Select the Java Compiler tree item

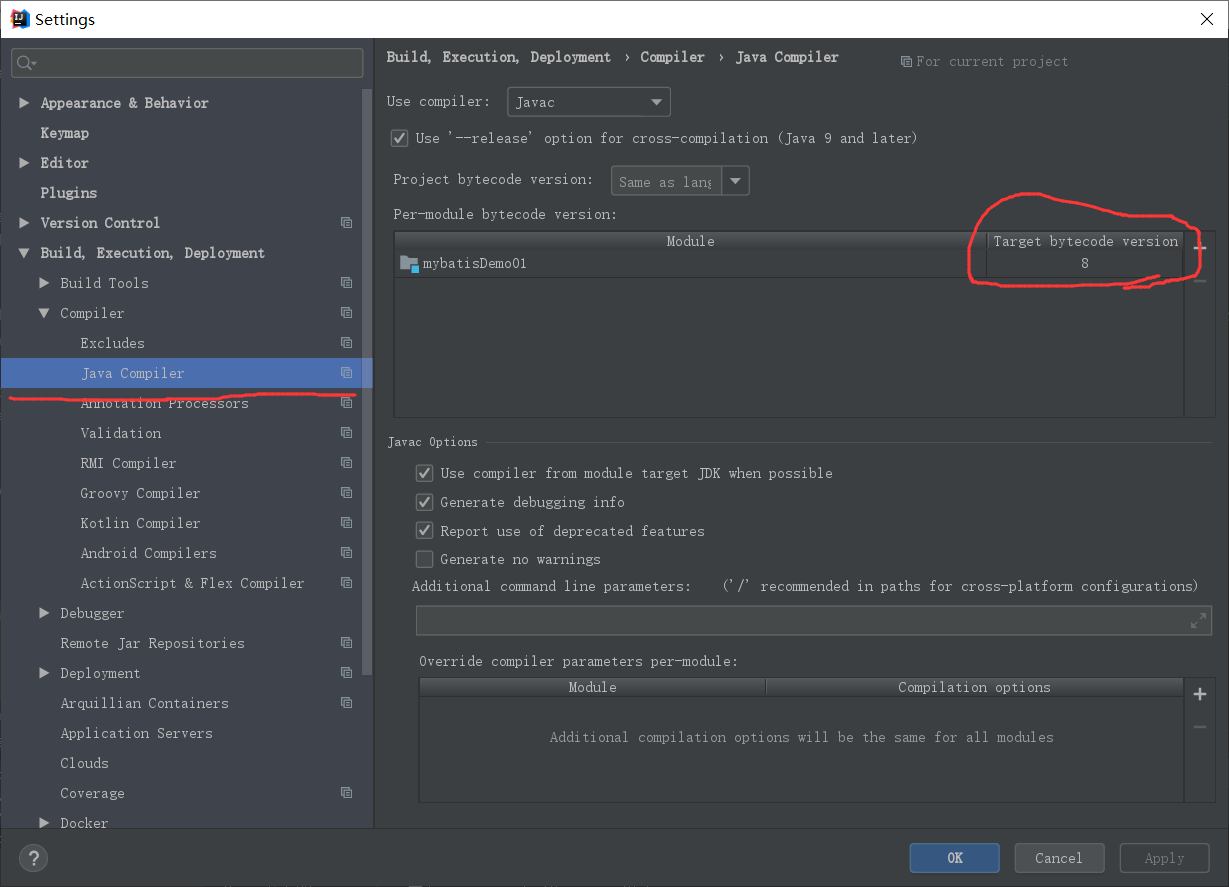click(x=186, y=373)
